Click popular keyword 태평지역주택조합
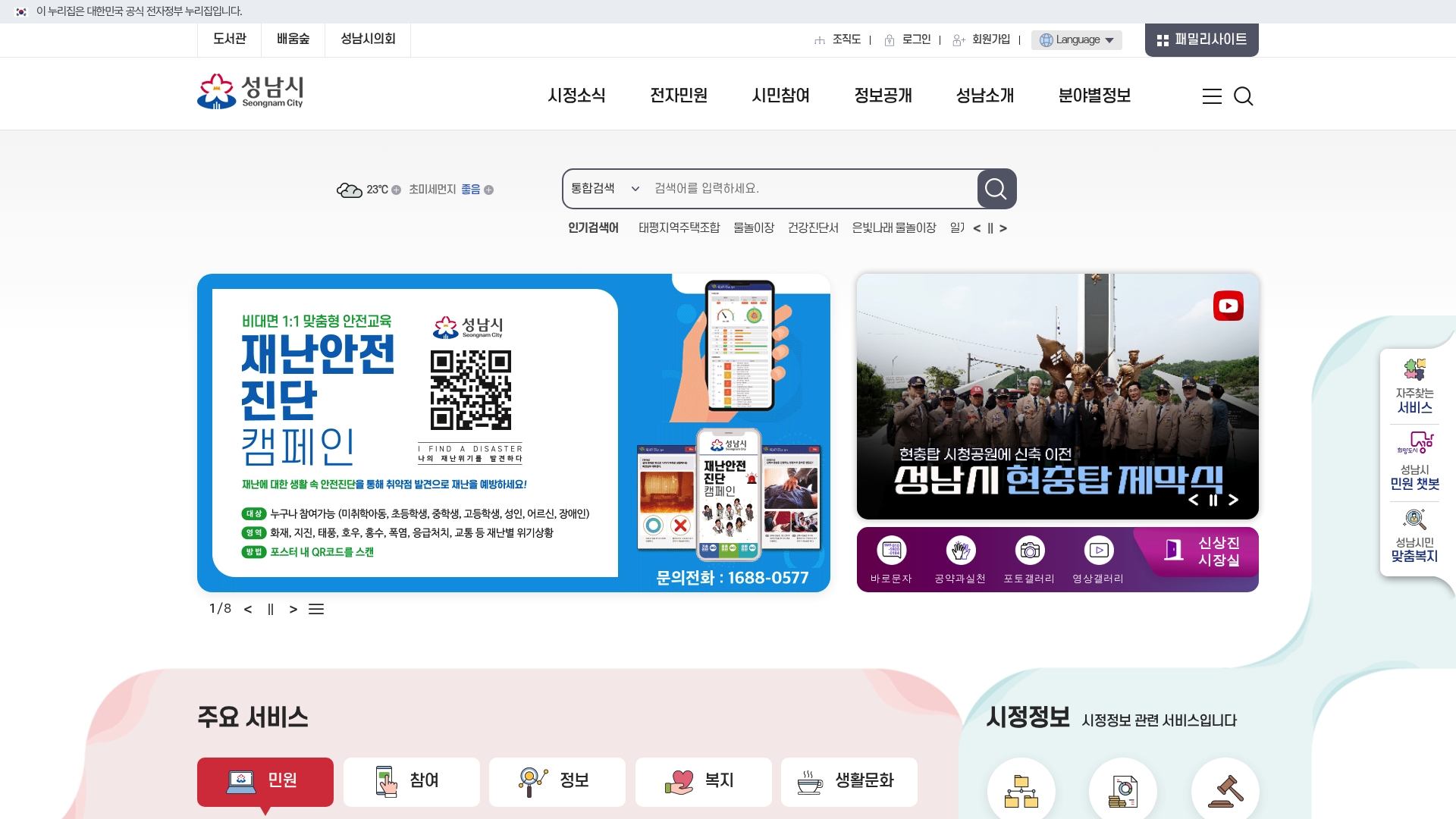Viewport: 1456px width, 819px height. 679,228
